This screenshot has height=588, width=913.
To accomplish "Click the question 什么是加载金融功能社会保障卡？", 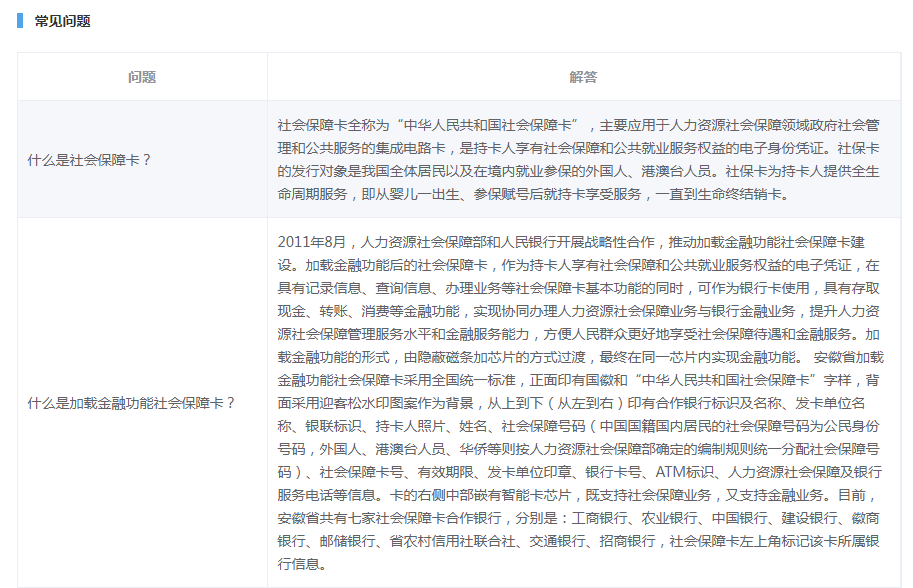I will [131, 402].
